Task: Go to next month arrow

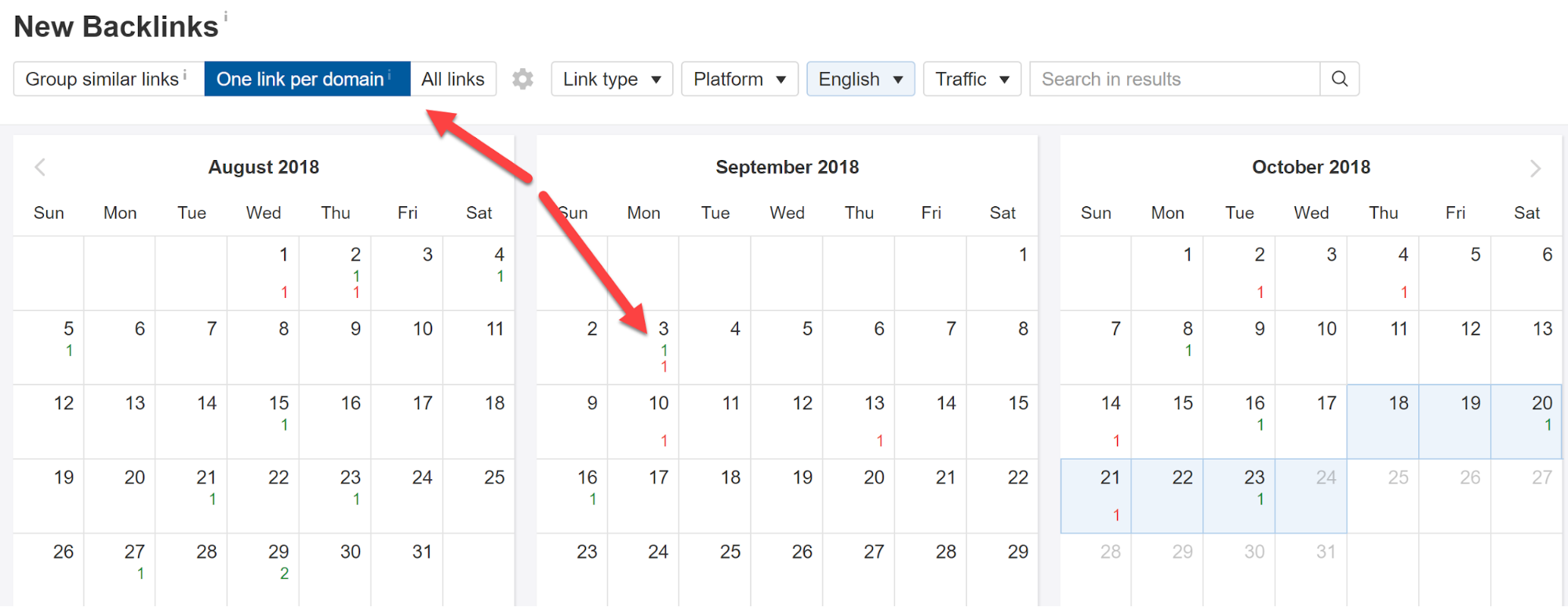Action: 1535,168
